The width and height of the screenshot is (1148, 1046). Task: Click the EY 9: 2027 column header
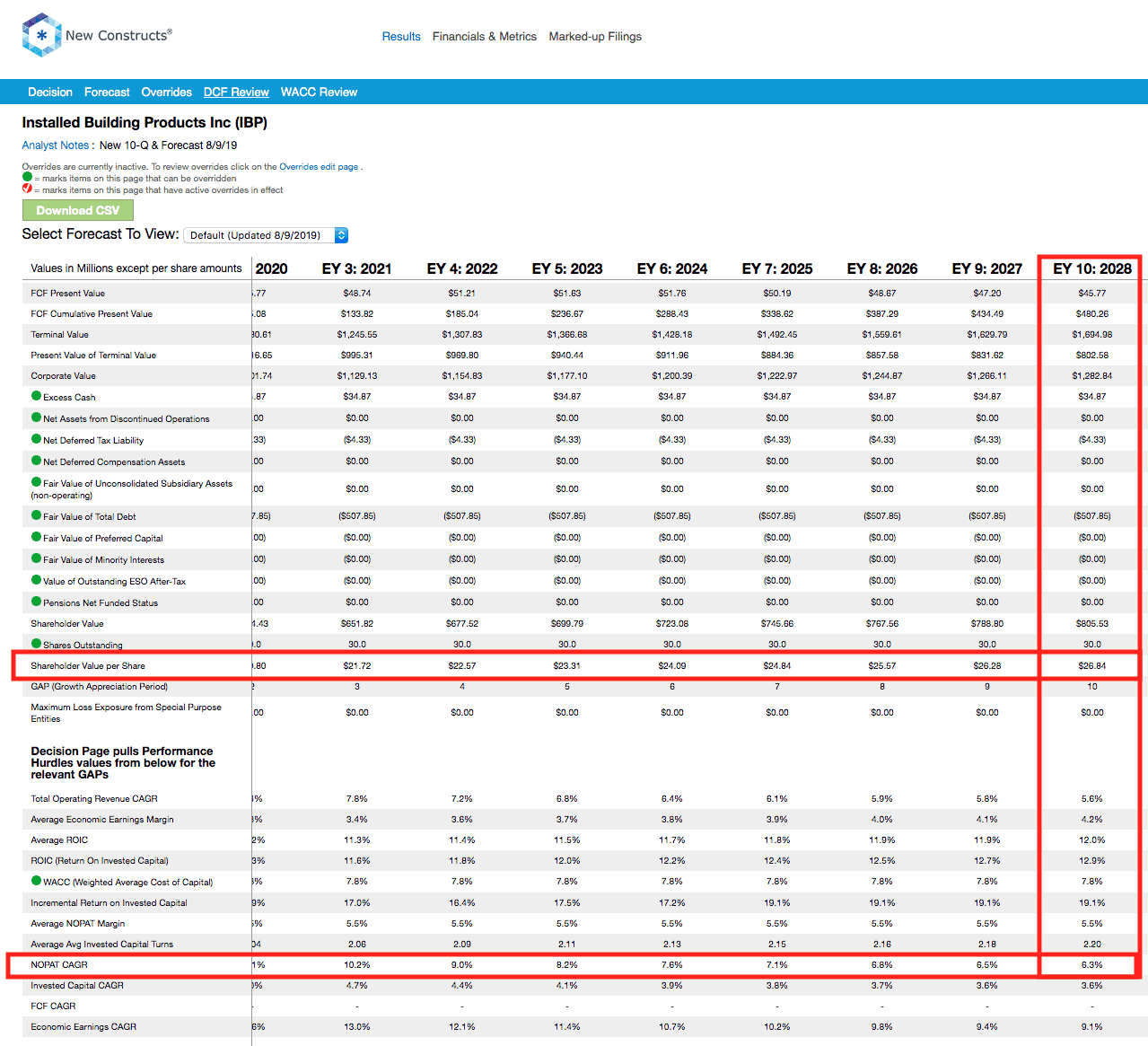click(987, 269)
